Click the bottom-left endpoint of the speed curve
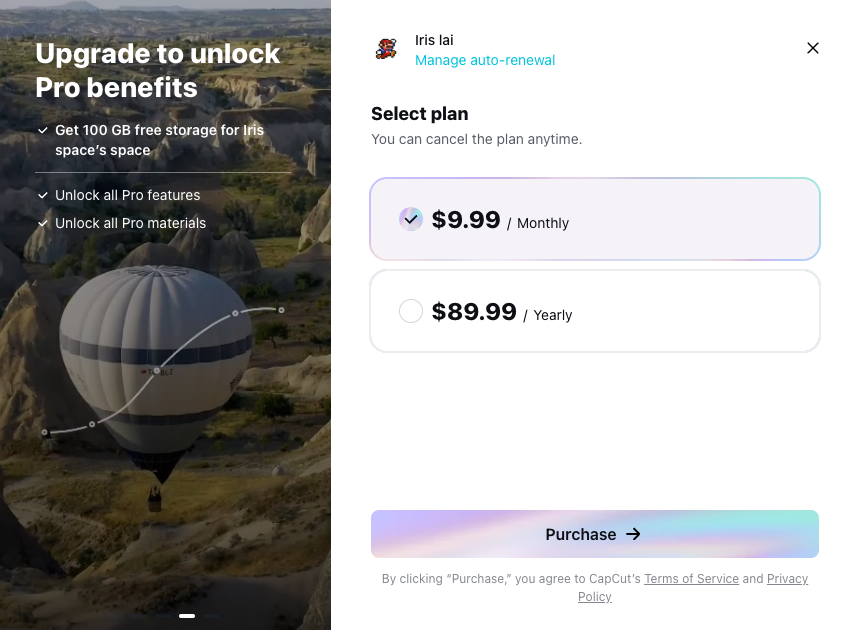 (x=45, y=432)
